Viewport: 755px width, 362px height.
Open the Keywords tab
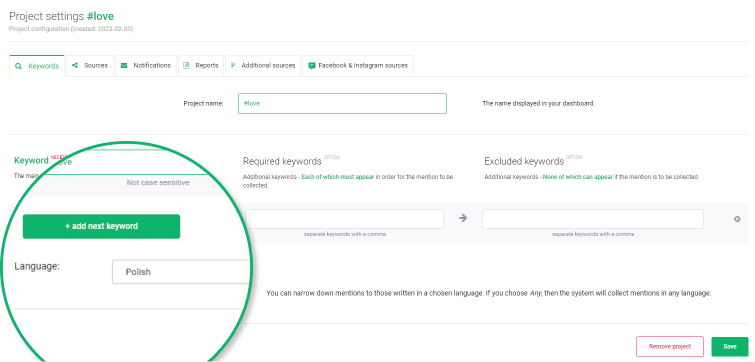coord(37,66)
